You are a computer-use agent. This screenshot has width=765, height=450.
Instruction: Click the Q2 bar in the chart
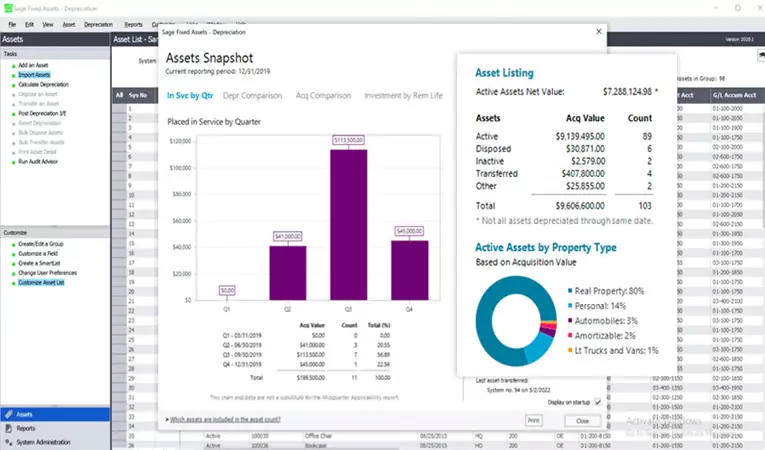coord(288,273)
